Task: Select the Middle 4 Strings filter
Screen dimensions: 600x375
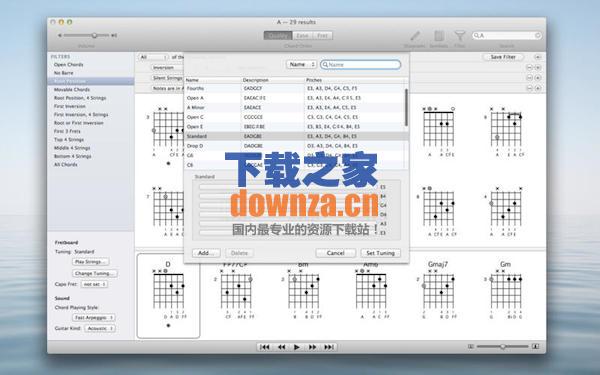Action: (72, 148)
